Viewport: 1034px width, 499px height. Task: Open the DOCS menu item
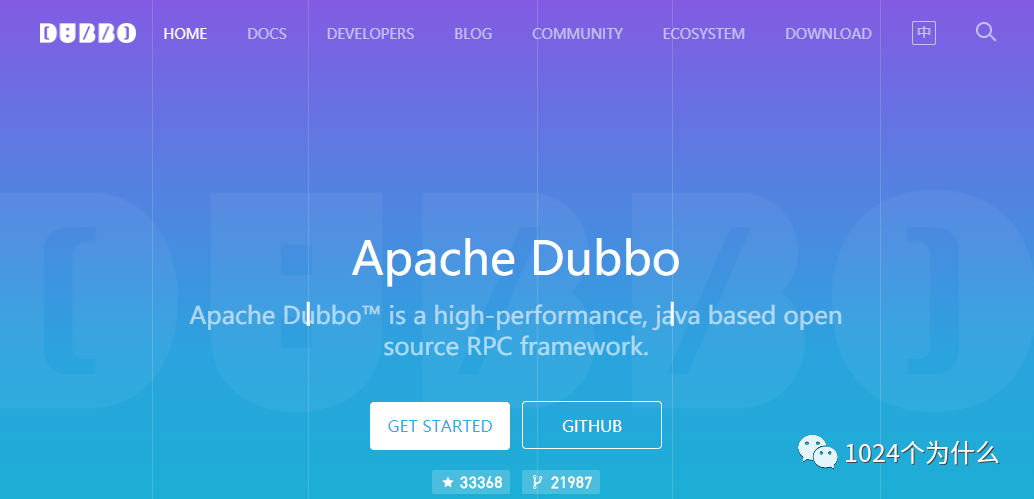pyautogui.click(x=267, y=34)
